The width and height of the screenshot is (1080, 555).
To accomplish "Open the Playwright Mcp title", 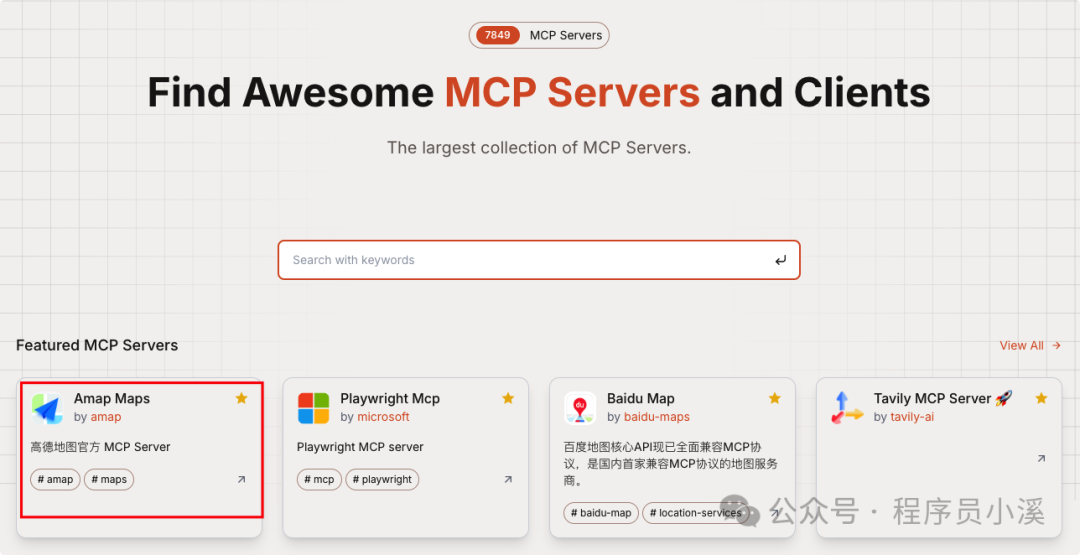I will tap(390, 399).
